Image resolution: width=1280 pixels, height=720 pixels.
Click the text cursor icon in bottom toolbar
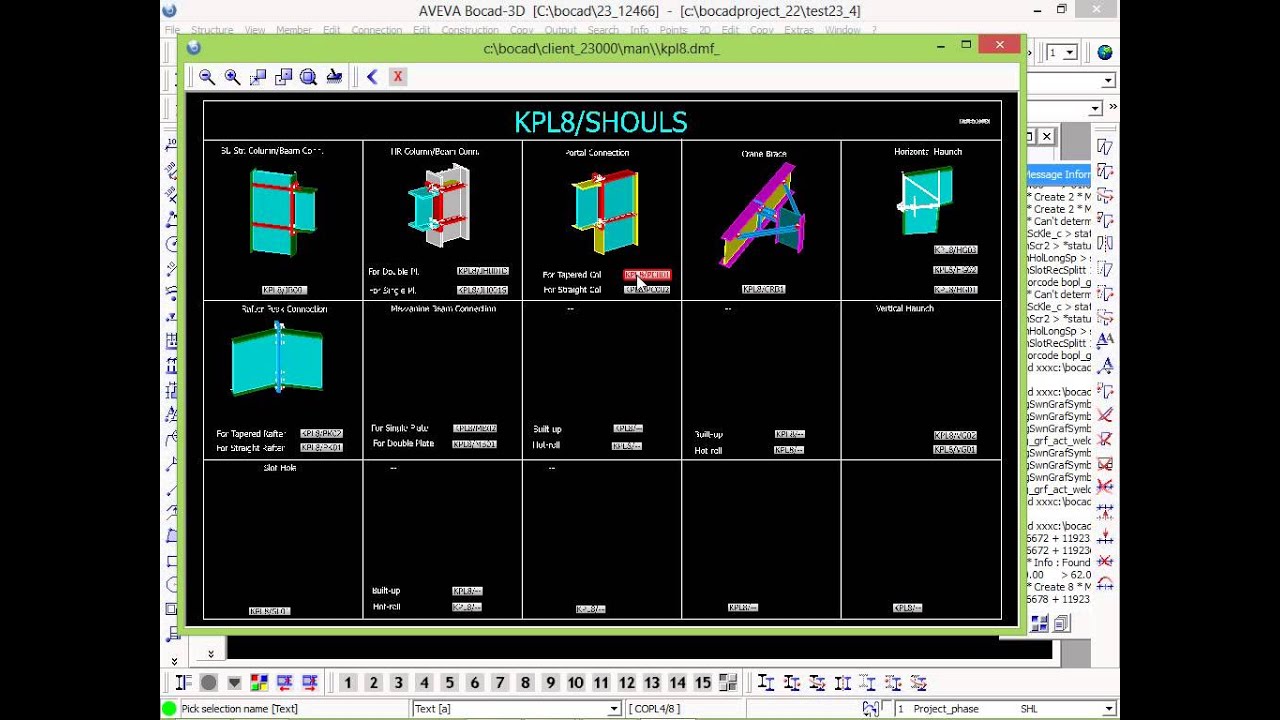pyautogui.click(x=183, y=683)
